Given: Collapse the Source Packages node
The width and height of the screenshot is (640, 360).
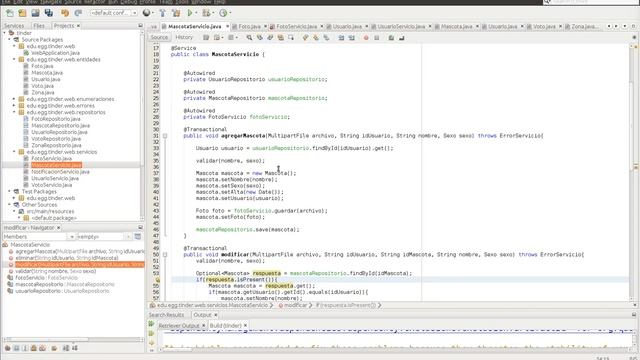Looking at the screenshot, I should pyautogui.click(x=9, y=40).
